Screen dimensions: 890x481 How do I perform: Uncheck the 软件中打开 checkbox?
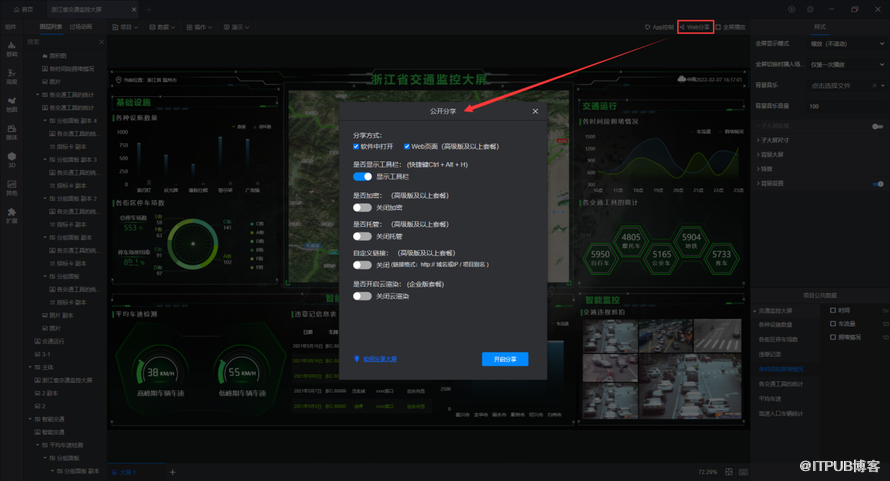coord(357,146)
